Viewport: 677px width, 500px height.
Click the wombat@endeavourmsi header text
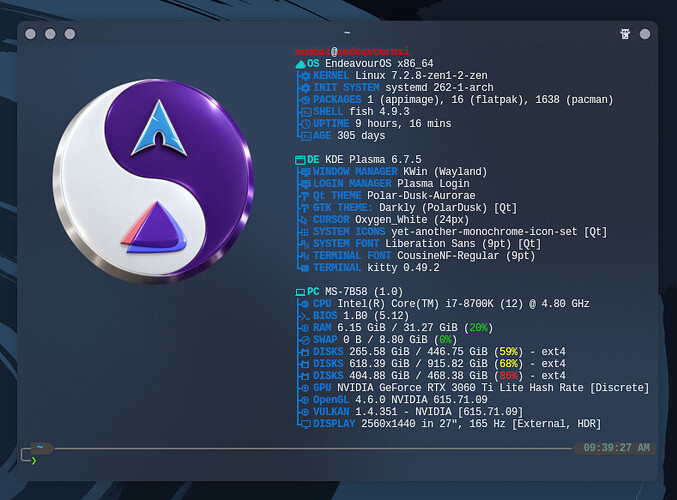coord(352,51)
